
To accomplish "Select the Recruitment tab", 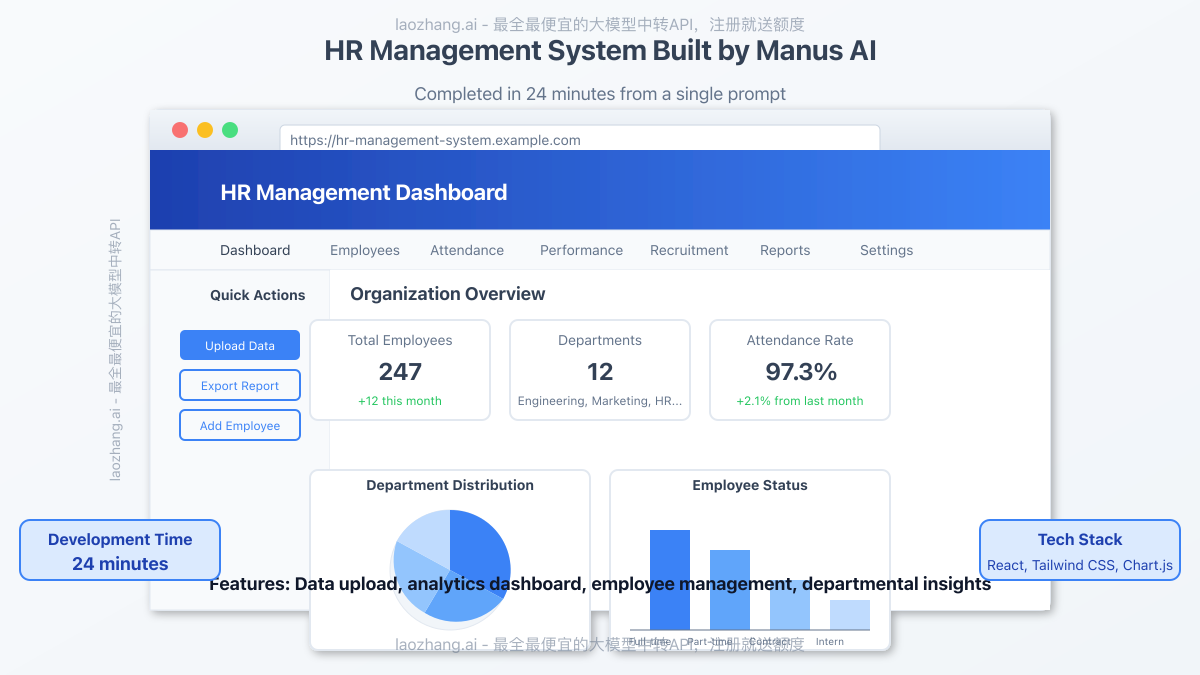I will [x=689, y=250].
